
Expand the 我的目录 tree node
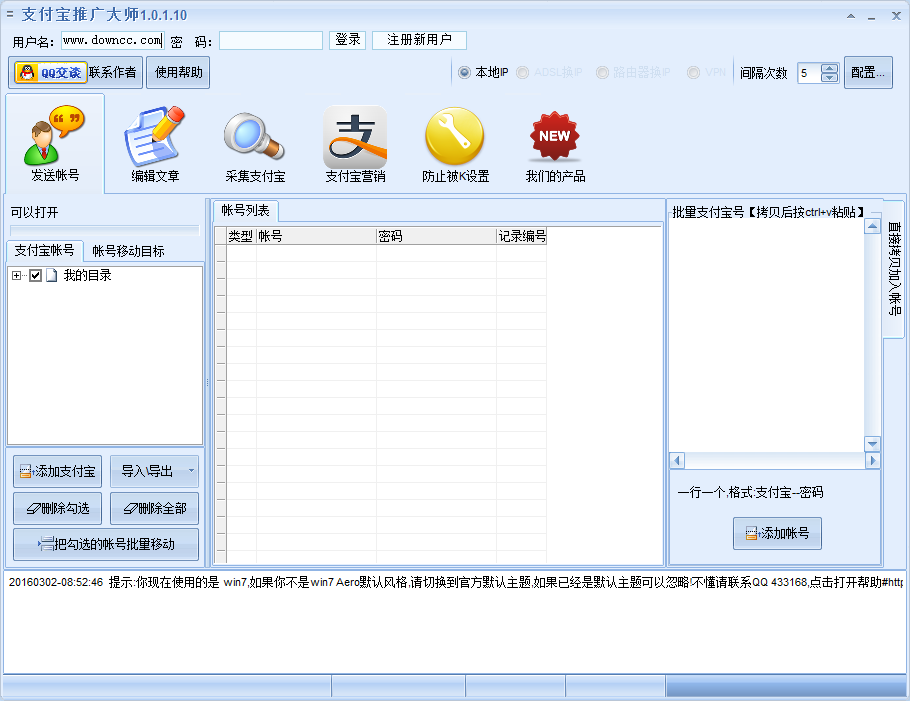tap(16, 275)
